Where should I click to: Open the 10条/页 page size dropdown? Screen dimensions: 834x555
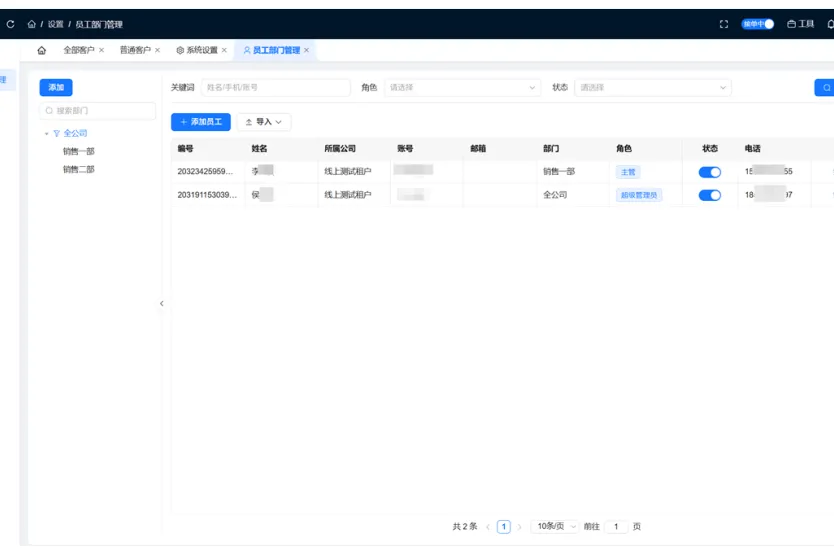click(555, 526)
